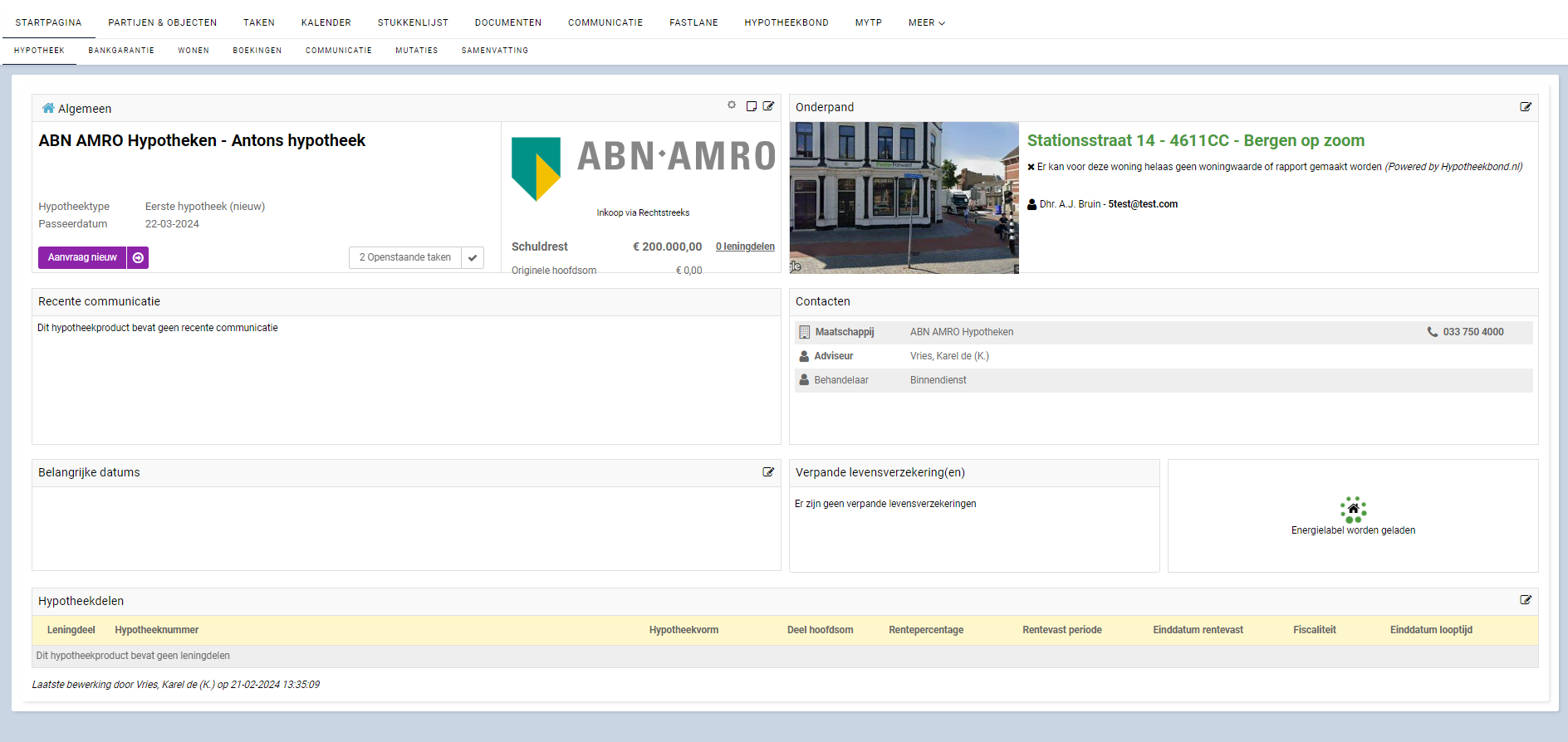Click adviseur name Vries, Karel de (K.)

point(949,356)
